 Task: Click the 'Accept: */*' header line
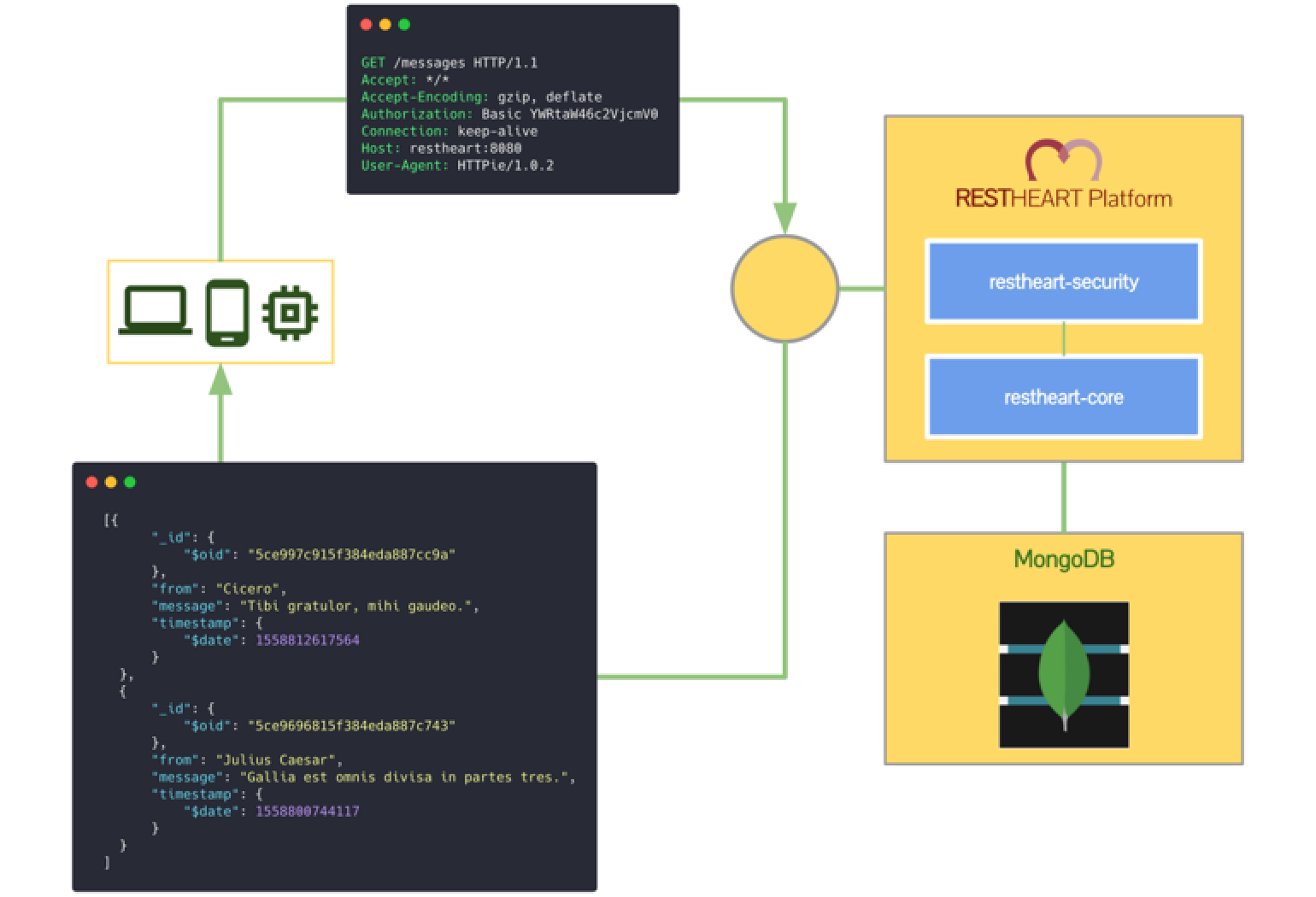click(x=405, y=79)
